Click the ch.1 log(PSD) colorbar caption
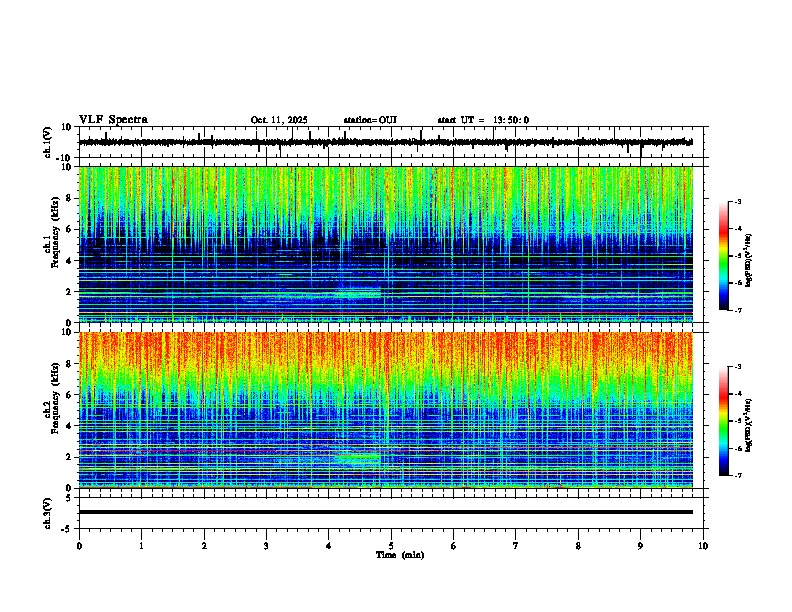This screenshot has width=792, height=612. [x=749, y=260]
